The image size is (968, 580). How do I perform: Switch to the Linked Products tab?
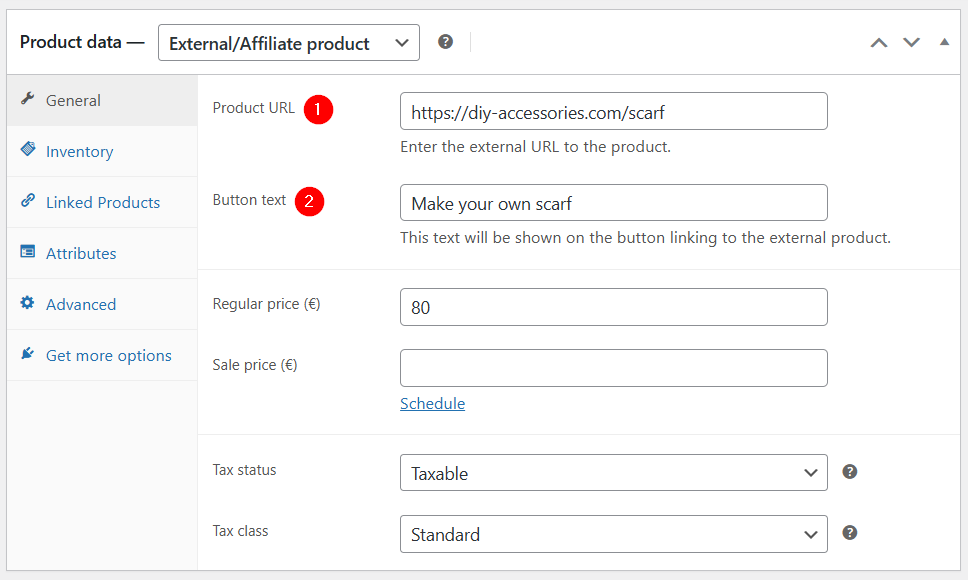point(102,202)
